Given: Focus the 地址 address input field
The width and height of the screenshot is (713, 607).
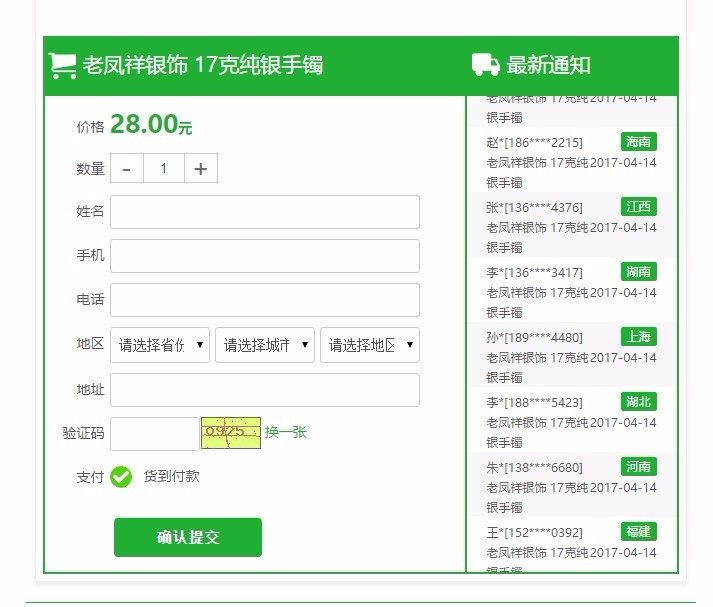Looking at the screenshot, I should tap(265, 390).
